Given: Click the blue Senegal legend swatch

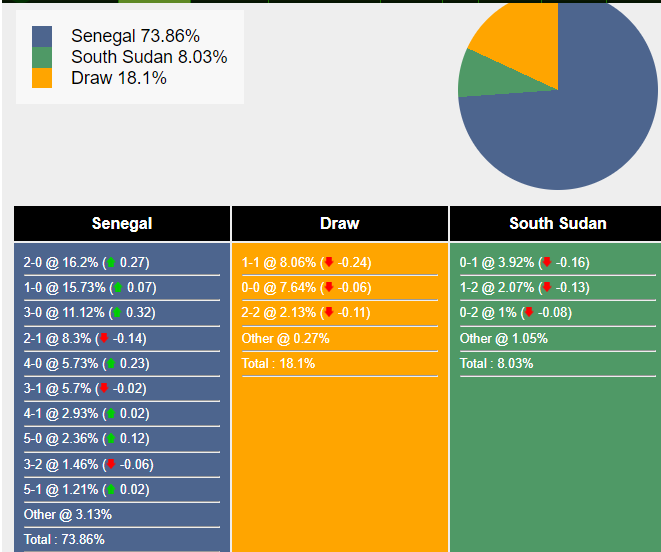Looking at the screenshot, I should point(42,36).
